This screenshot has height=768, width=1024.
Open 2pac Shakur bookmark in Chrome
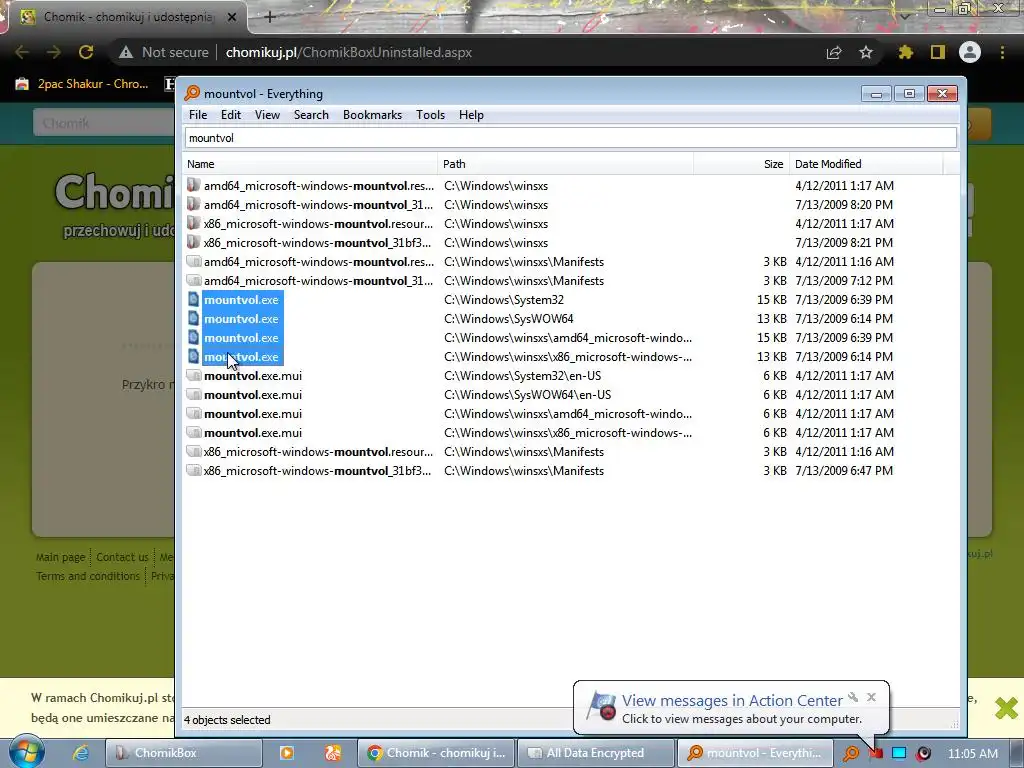(82, 84)
